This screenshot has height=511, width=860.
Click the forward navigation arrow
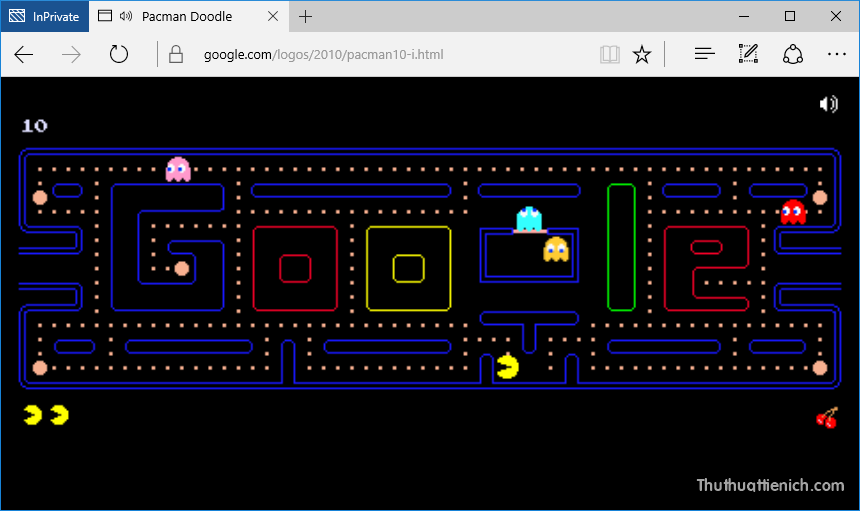tap(71, 54)
